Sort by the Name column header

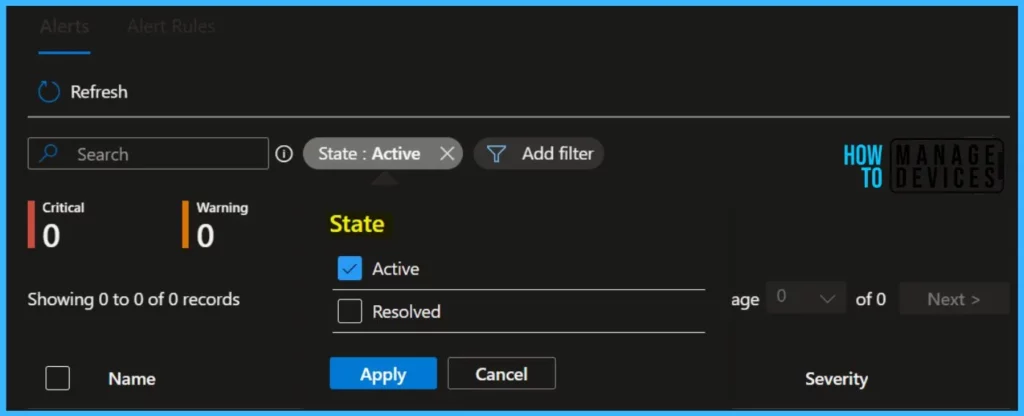132,379
